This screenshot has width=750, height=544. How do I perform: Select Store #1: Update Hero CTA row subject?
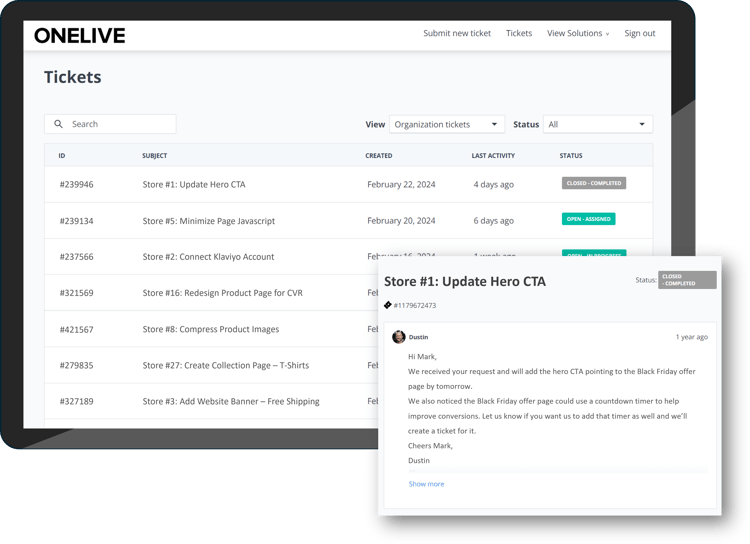click(x=194, y=184)
